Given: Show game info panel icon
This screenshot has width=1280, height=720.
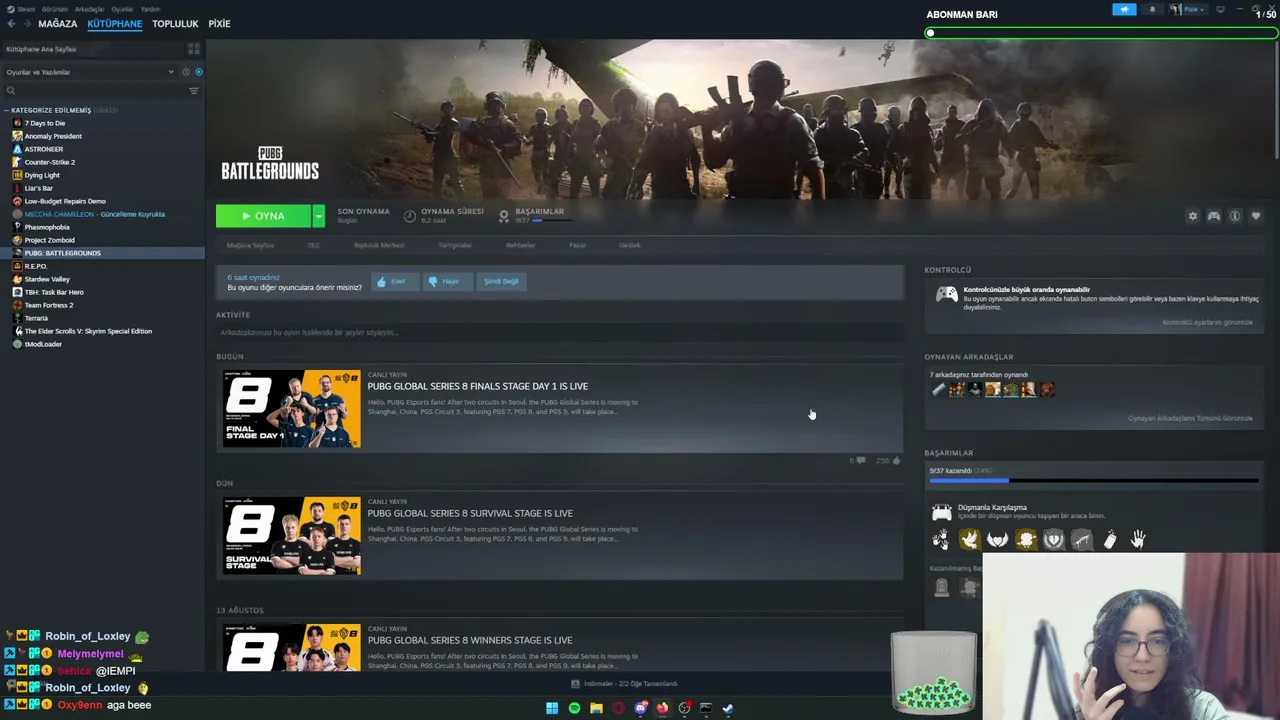Looking at the screenshot, I should pos(1235,216).
